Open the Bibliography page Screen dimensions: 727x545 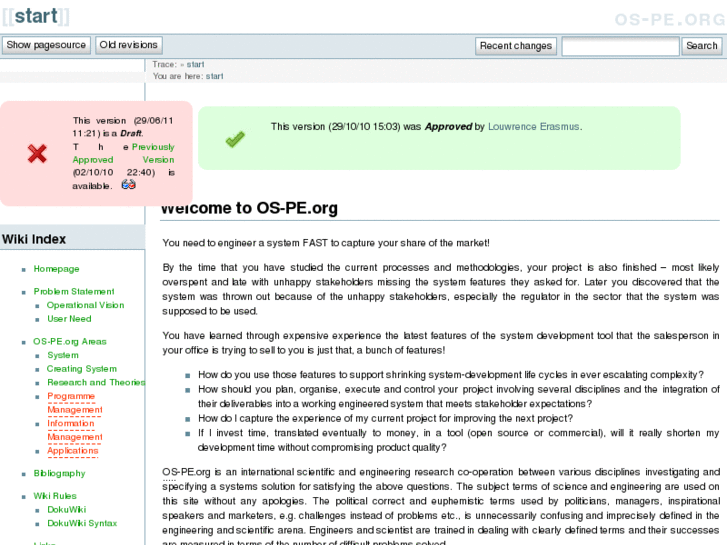click(59, 474)
